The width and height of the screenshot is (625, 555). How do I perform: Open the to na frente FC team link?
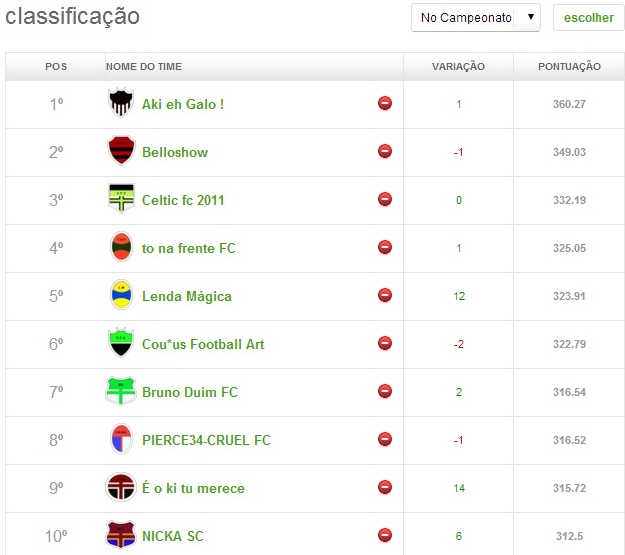(189, 248)
